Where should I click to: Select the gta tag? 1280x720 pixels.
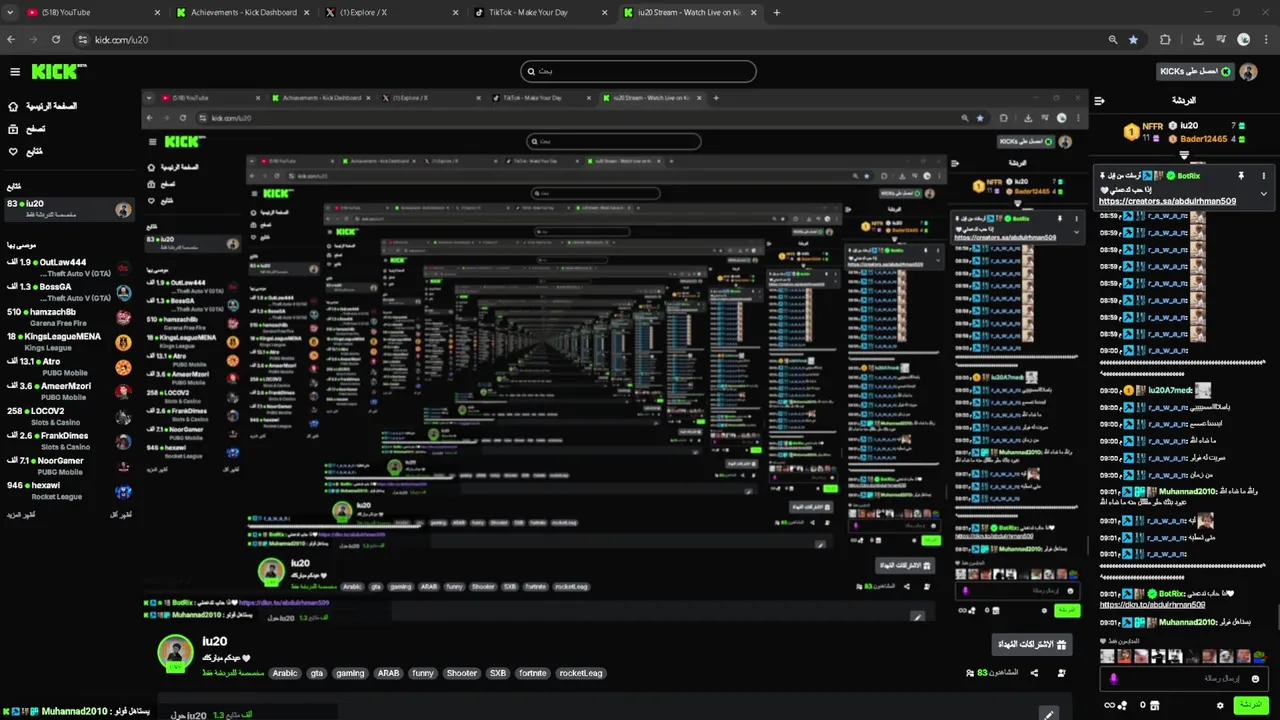(317, 673)
